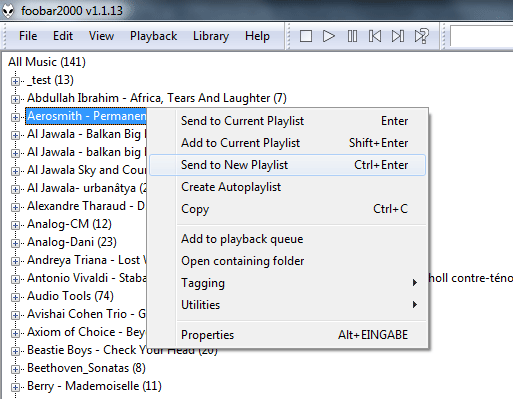Select the Alexandre Tharaud item
This screenshot has height=399, width=513.
click(86, 206)
